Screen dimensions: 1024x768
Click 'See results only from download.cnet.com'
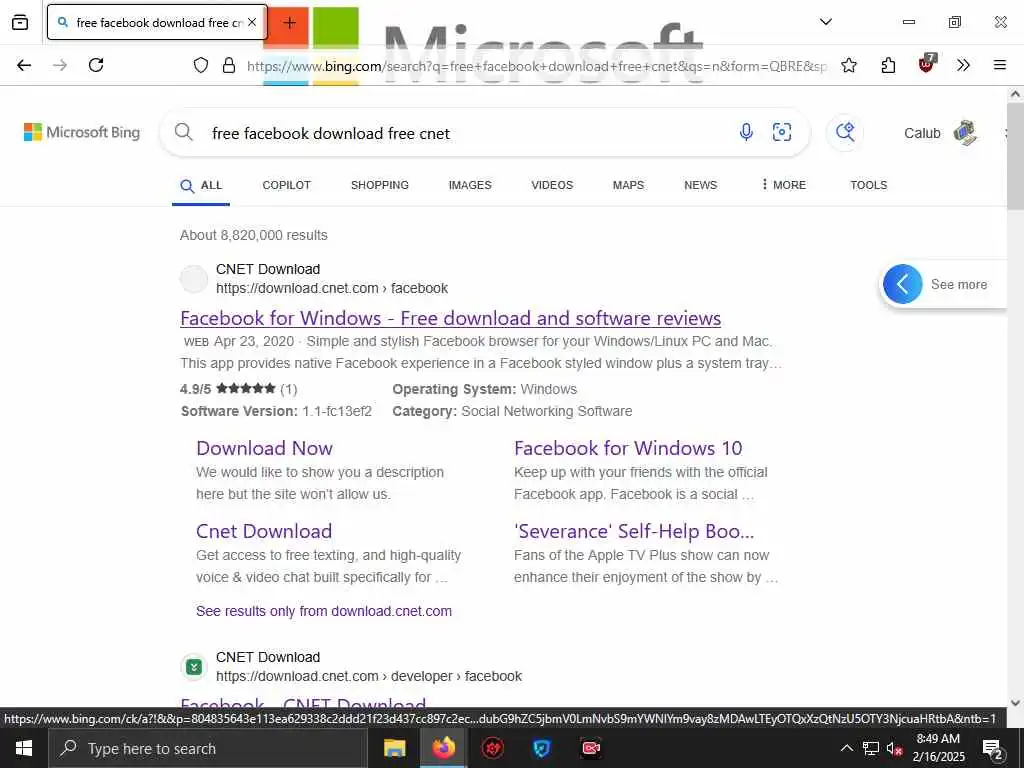point(324,611)
